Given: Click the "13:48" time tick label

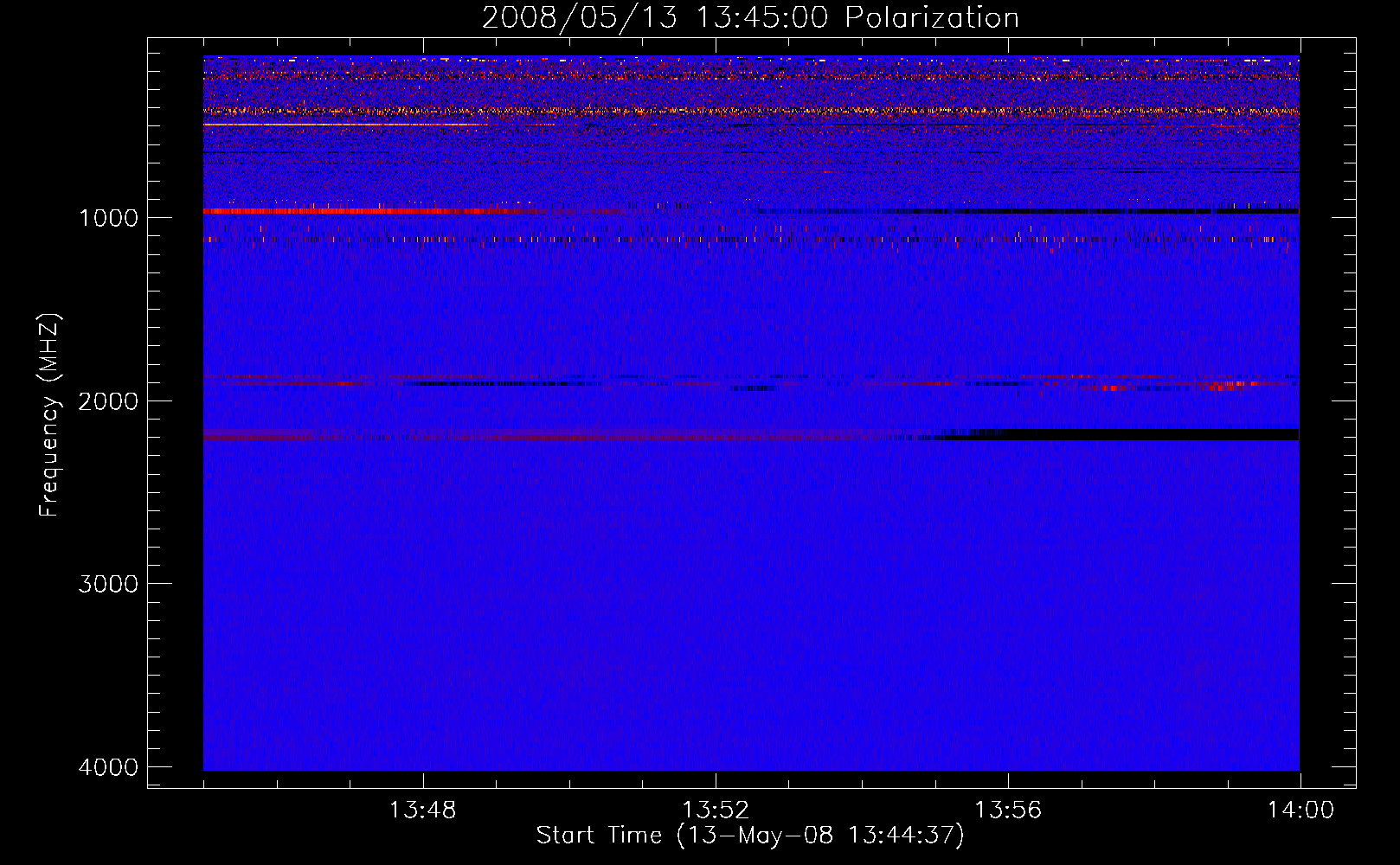Looking at the screenshot, I should click(422, 811).
